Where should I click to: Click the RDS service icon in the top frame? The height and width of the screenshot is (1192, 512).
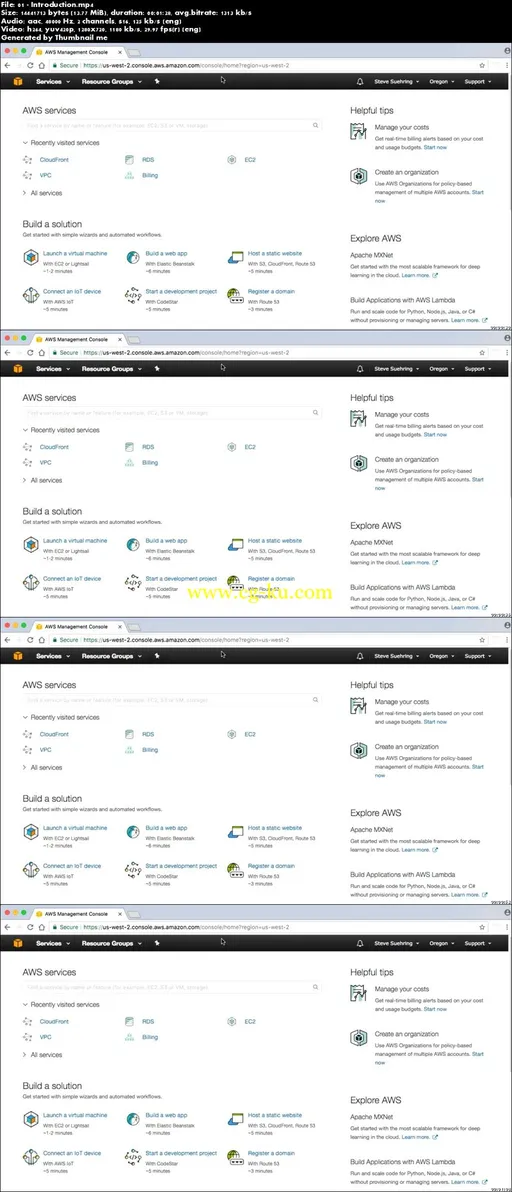point(129,160)
